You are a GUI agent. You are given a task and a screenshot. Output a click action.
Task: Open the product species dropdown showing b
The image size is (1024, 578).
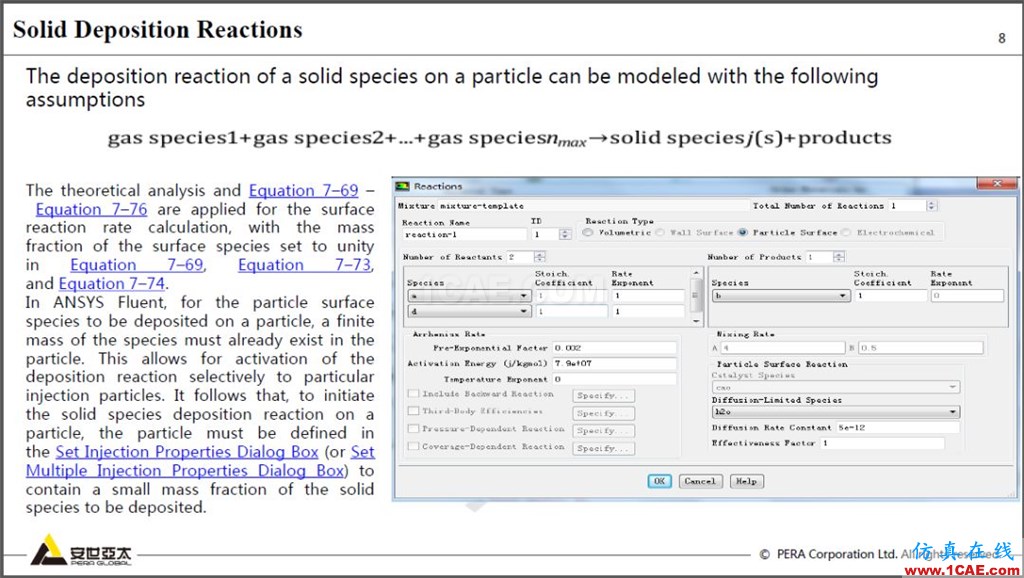point(780,296)
